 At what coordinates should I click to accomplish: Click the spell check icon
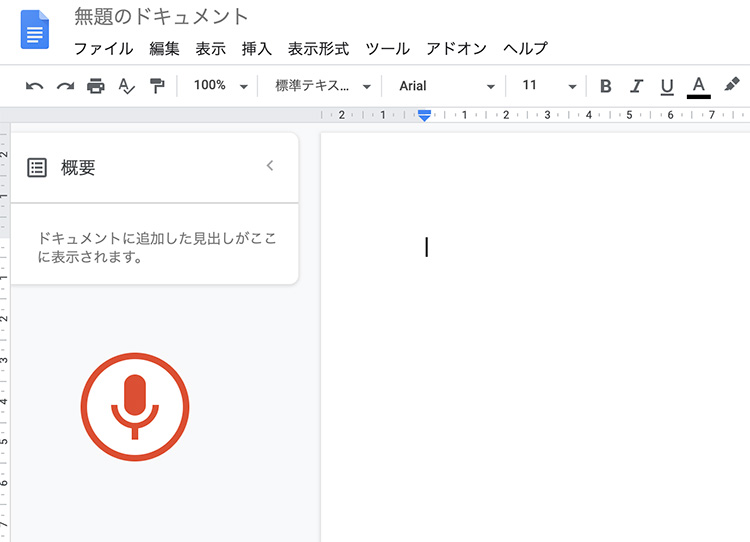pos(126,86)
